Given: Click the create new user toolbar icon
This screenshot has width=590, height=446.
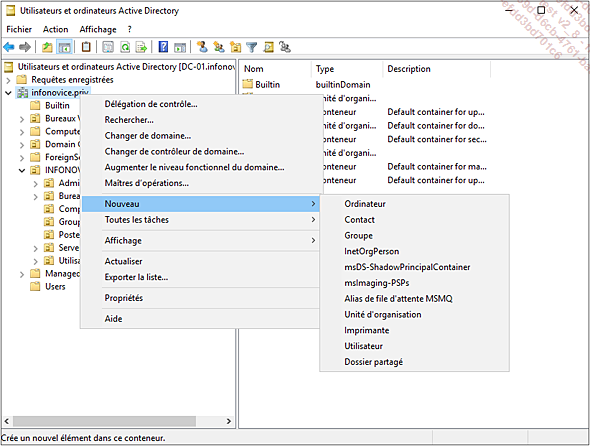Looking at the screenshot, I should tap(202, 47).
